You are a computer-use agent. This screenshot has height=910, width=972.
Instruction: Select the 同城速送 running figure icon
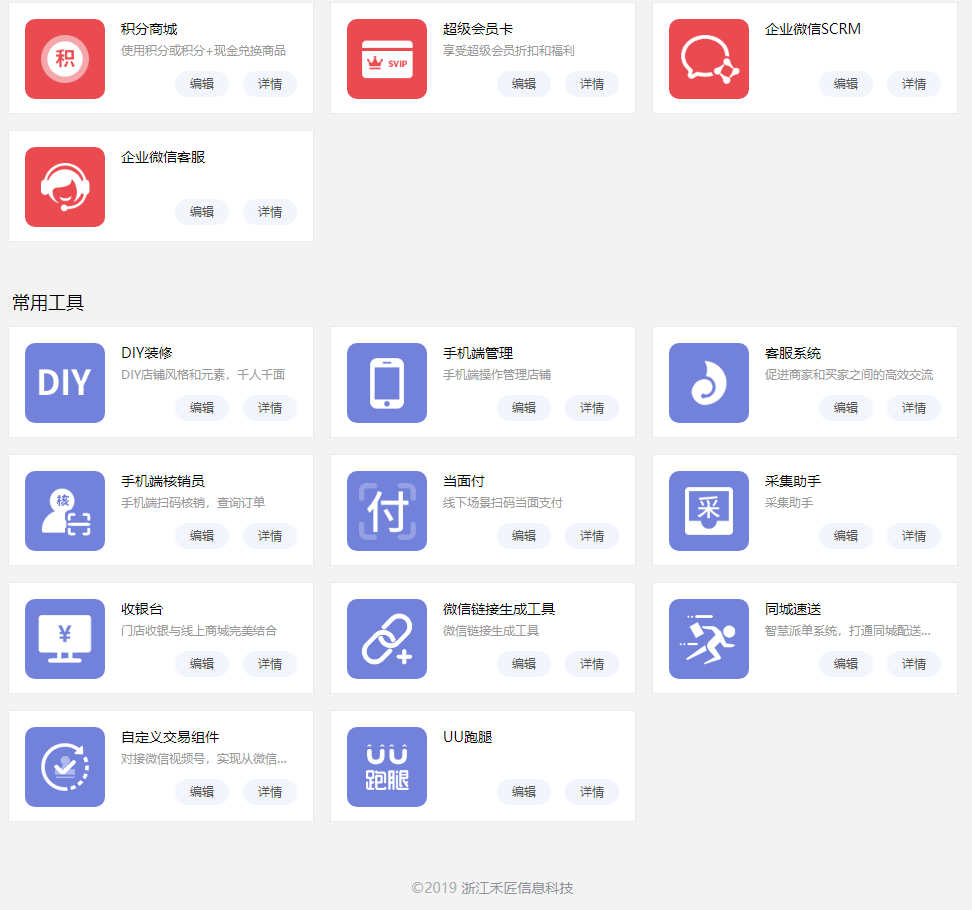pos(709,639)
